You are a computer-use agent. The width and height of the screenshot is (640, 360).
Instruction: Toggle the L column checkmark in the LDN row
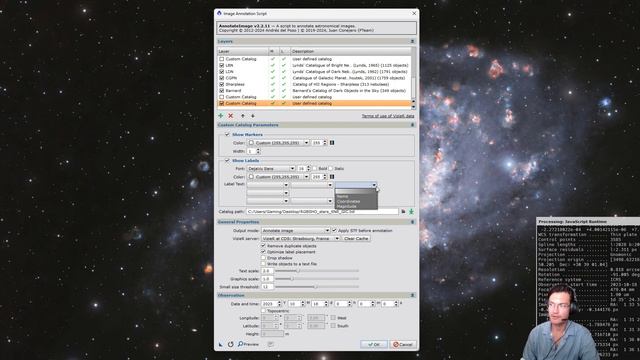pos(284,71)
